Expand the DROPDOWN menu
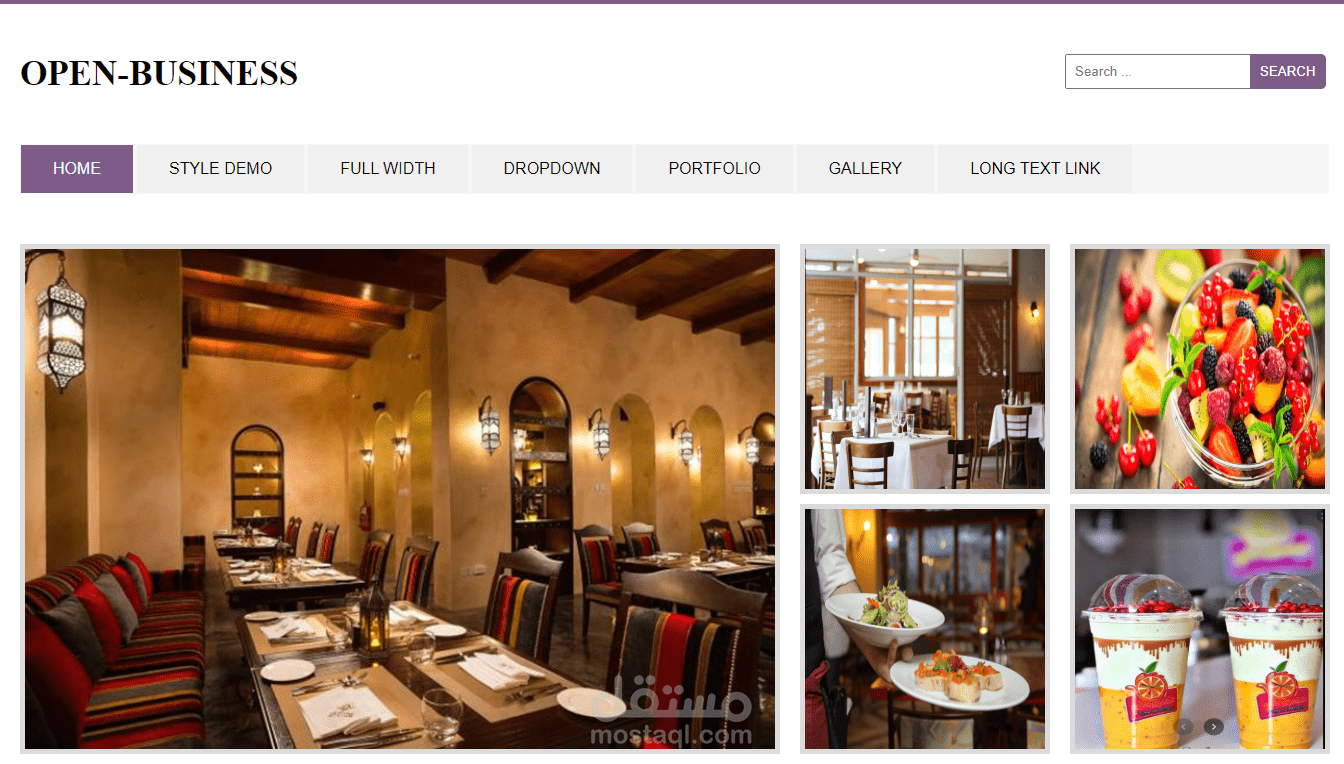This screenshot has width=1344, height=764. pyautogui.click(x=552, y=169)
